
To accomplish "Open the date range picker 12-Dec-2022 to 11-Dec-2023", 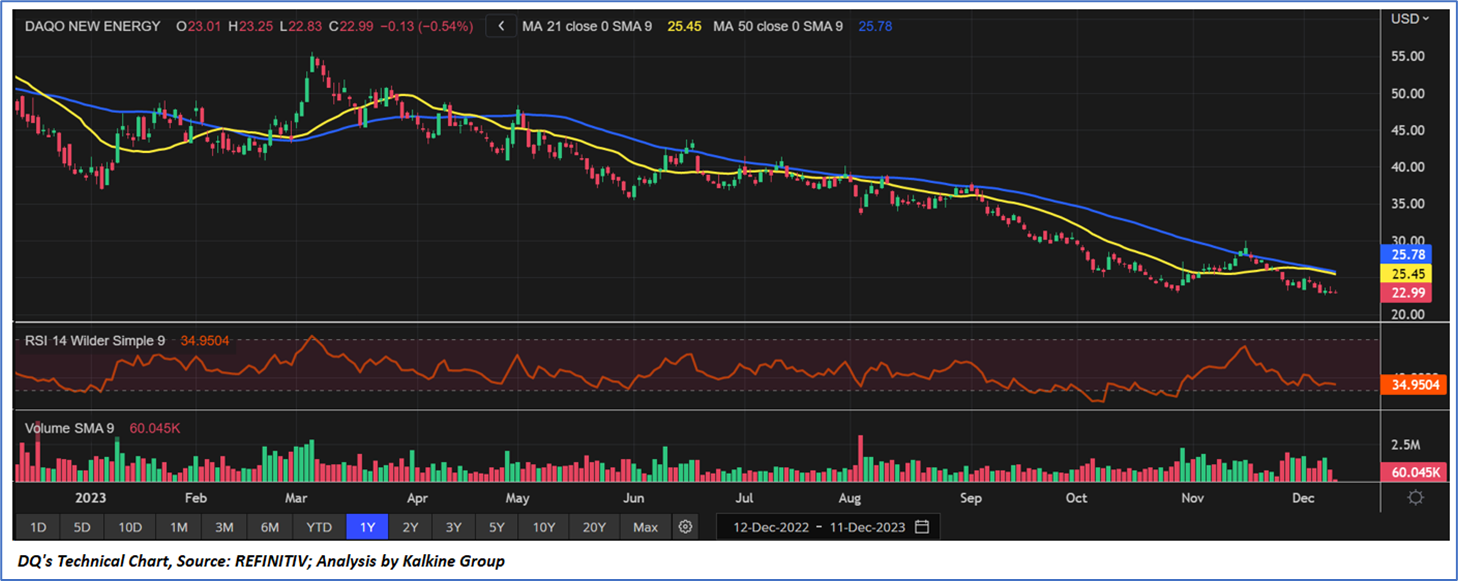I will click(x=829, y=526).
